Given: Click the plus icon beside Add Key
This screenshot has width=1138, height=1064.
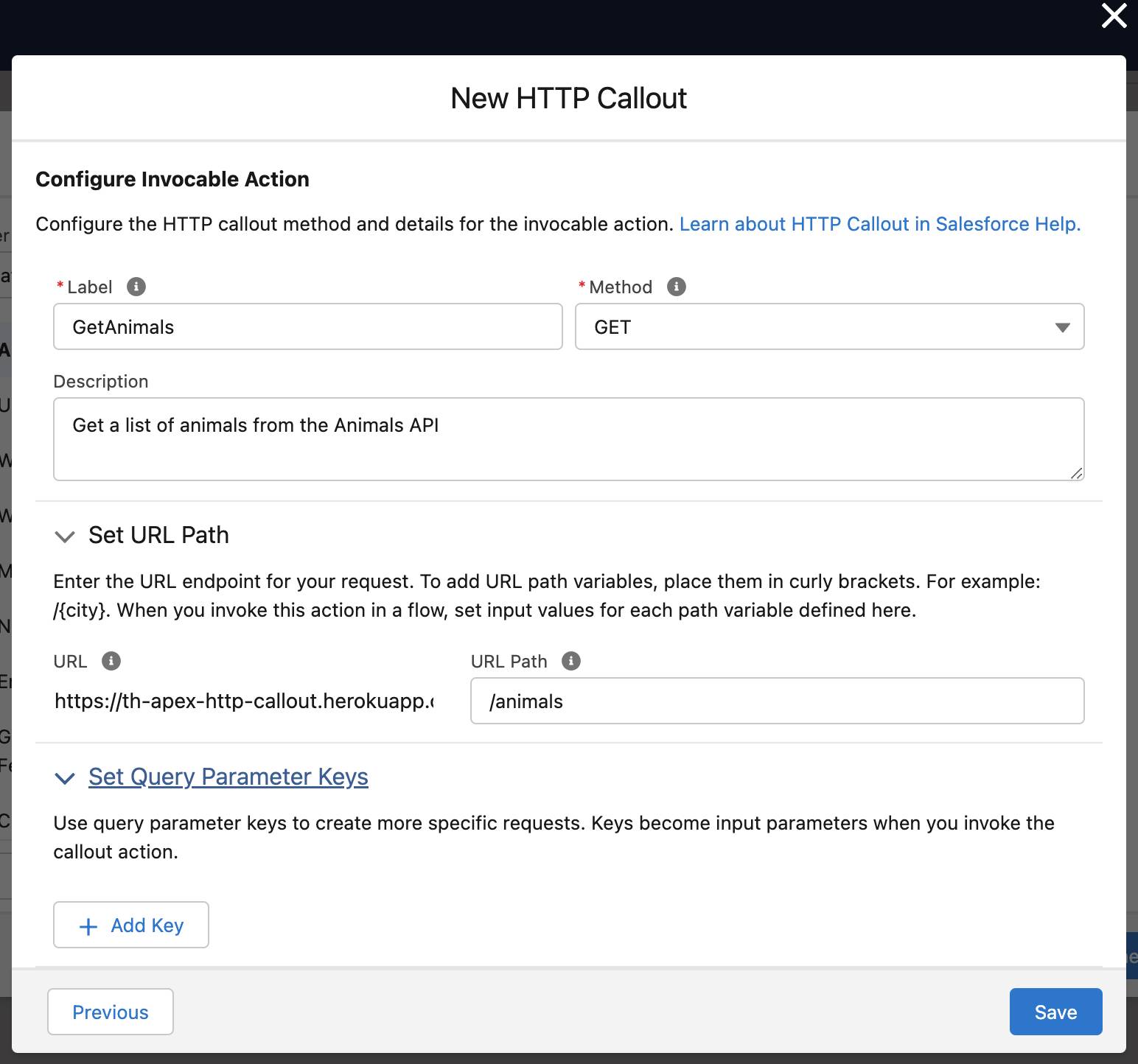Looking at the screenshot, I should tap(88, 925).
